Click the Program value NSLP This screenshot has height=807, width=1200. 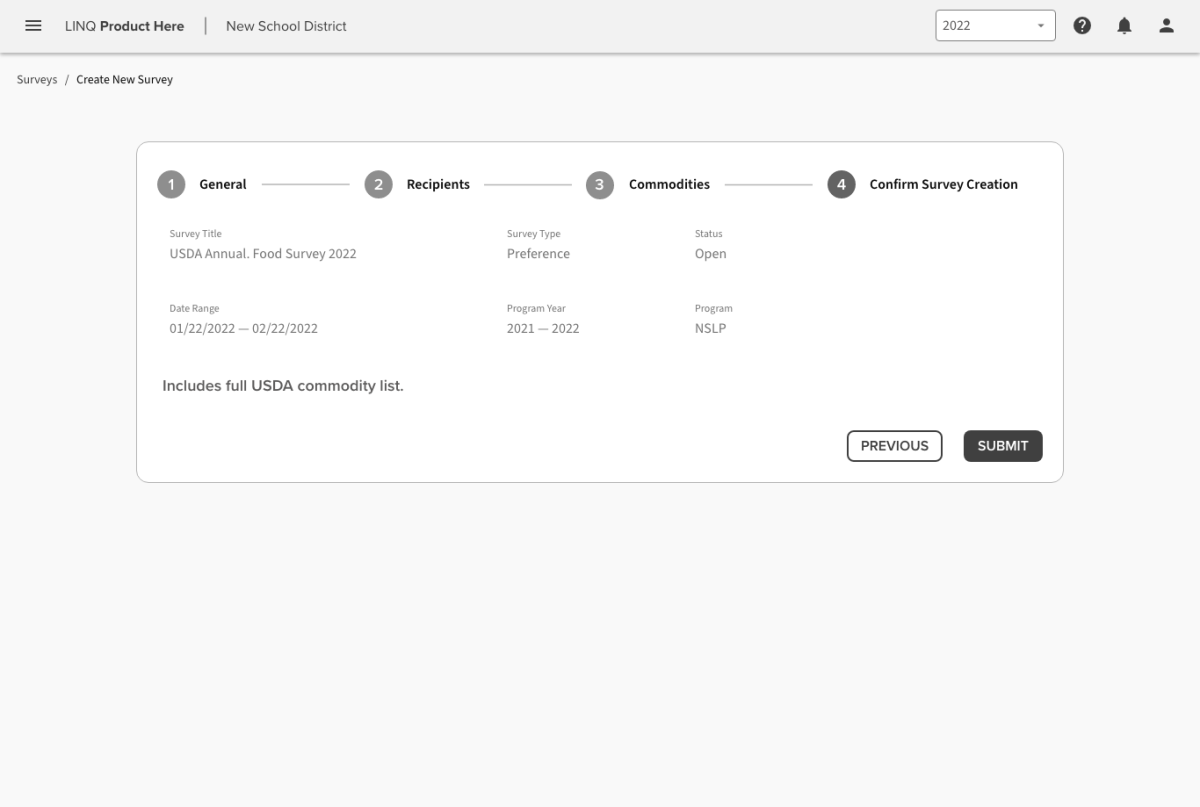click(710, 329)
